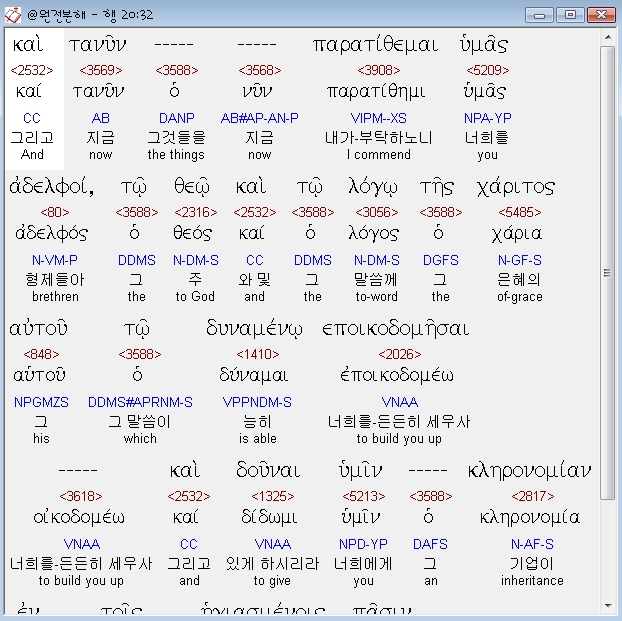This screenshot has height=621, width=622.
Task: Click the gloss 'which'
Action: [x=140, y=438]
